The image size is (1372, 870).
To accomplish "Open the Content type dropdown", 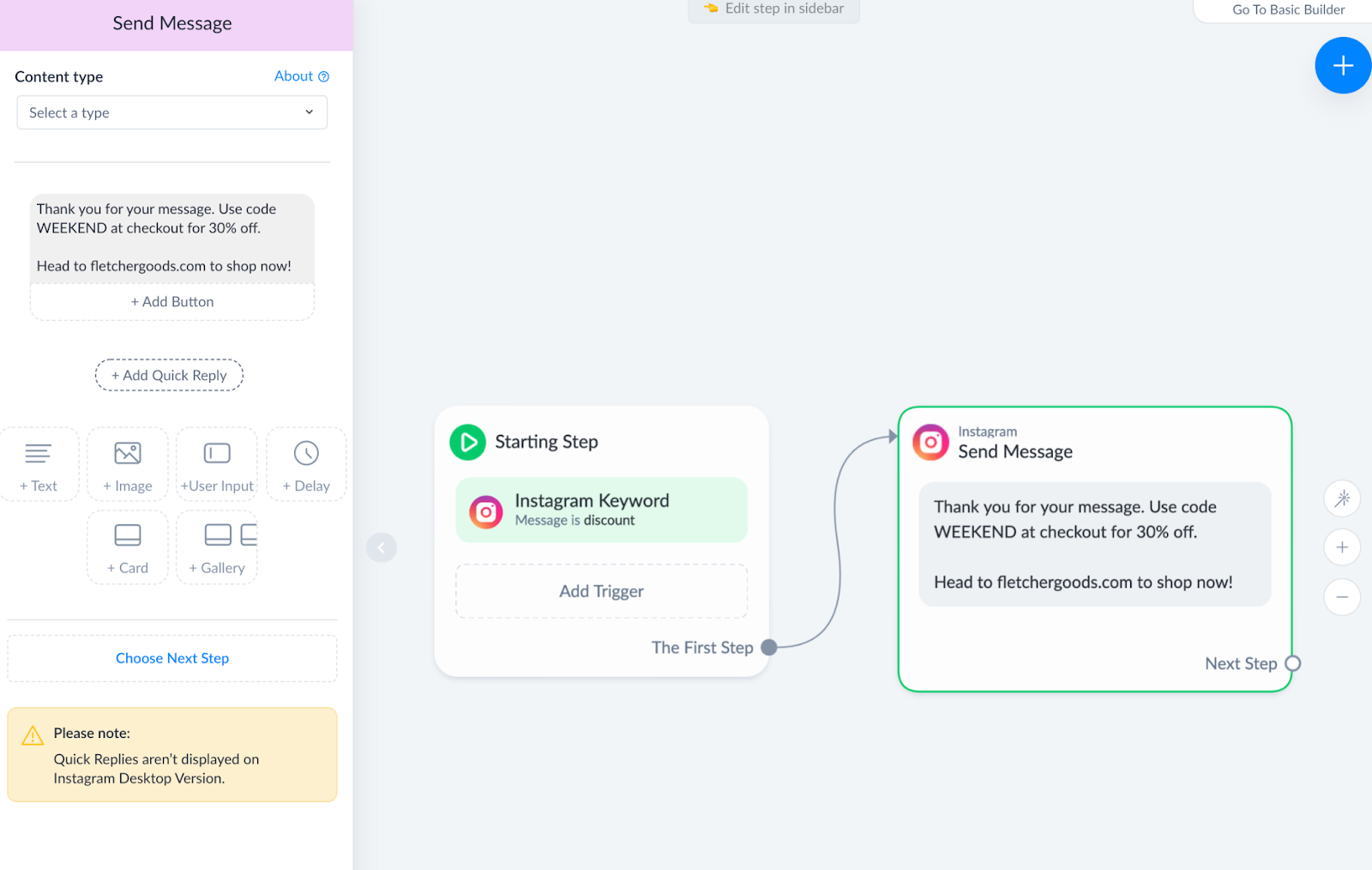I will 171,112.
